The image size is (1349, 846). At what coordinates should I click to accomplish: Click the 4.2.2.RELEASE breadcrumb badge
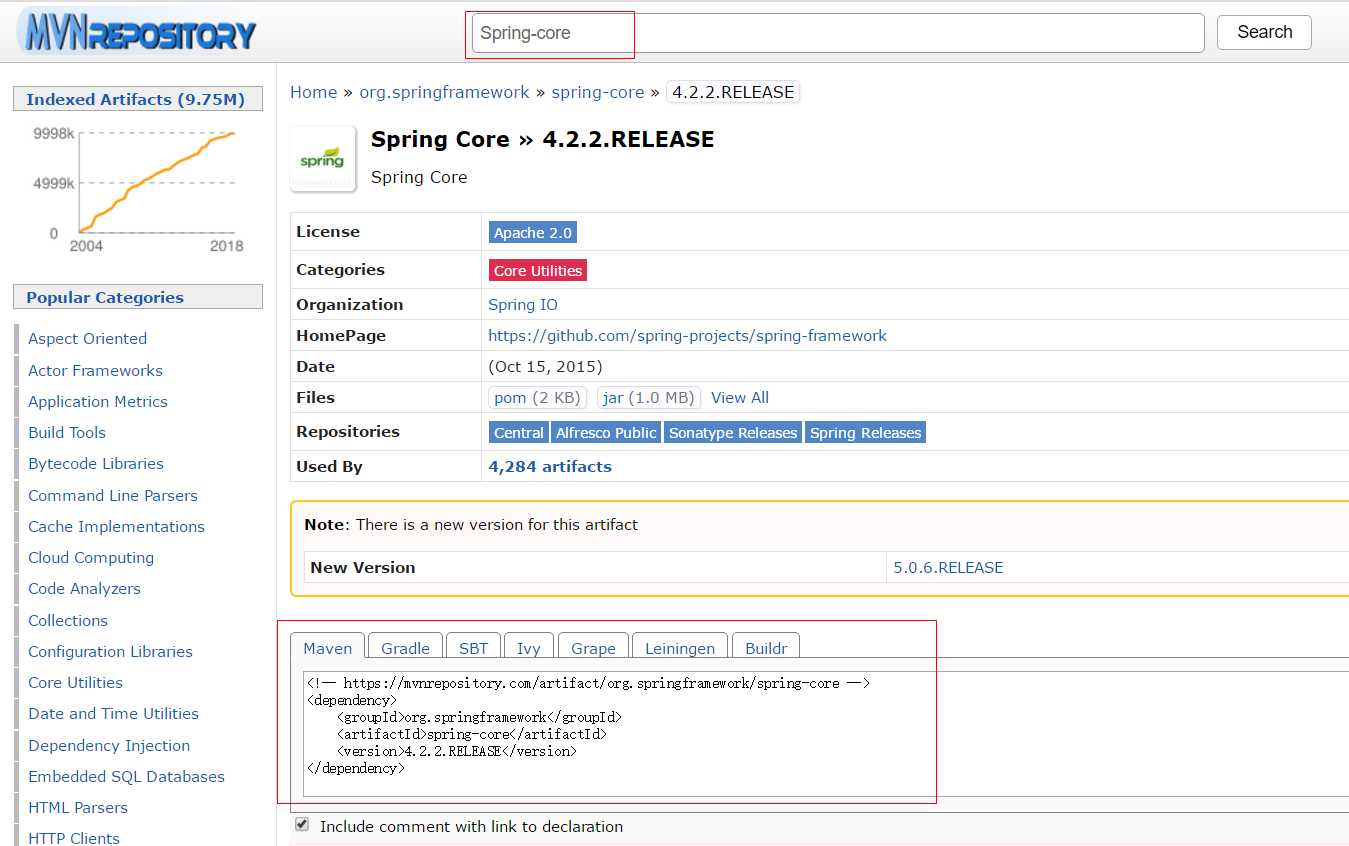[x=733, y=92]
